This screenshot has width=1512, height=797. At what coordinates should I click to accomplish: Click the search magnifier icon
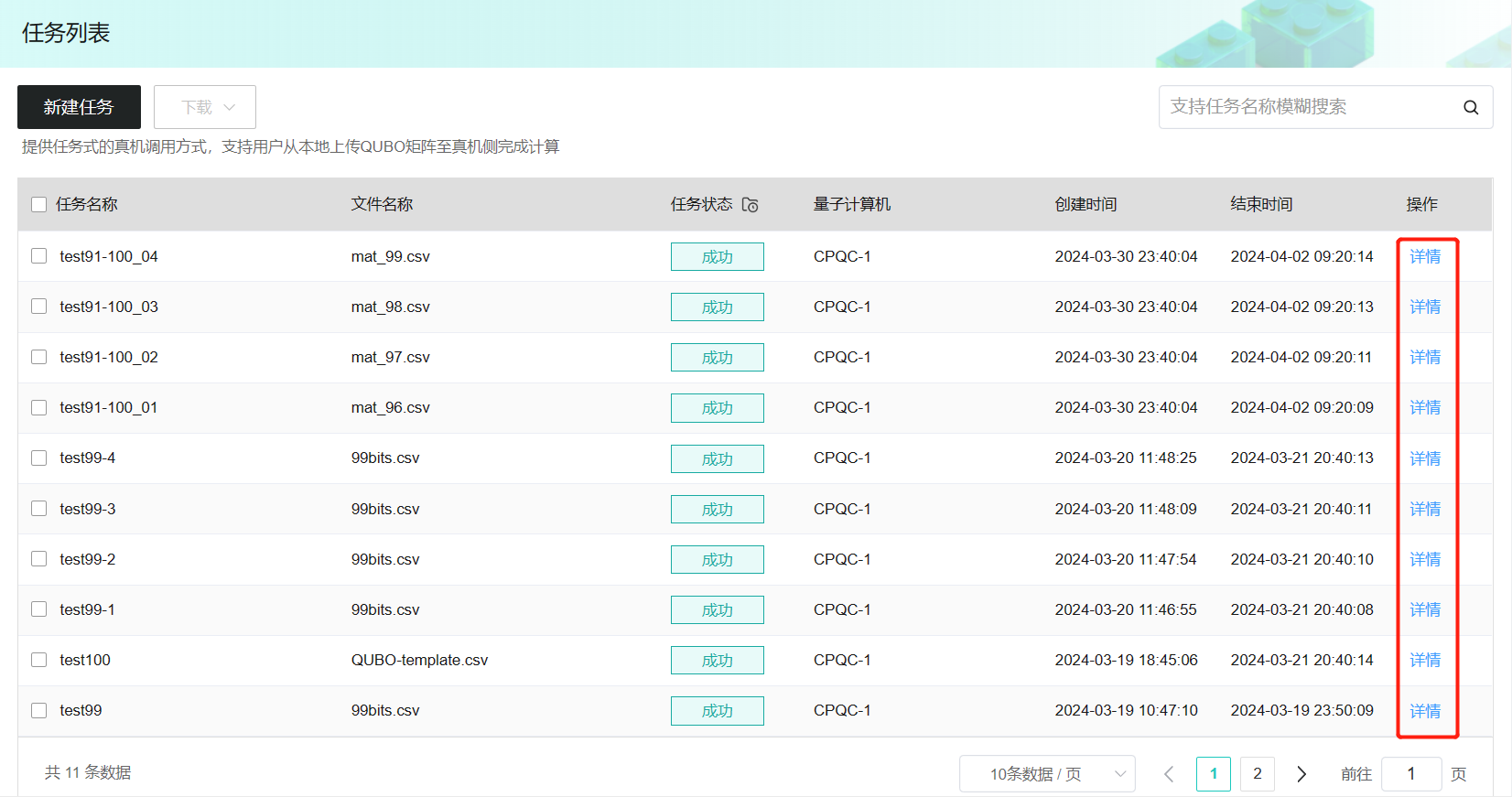[x=1470, y=107]
